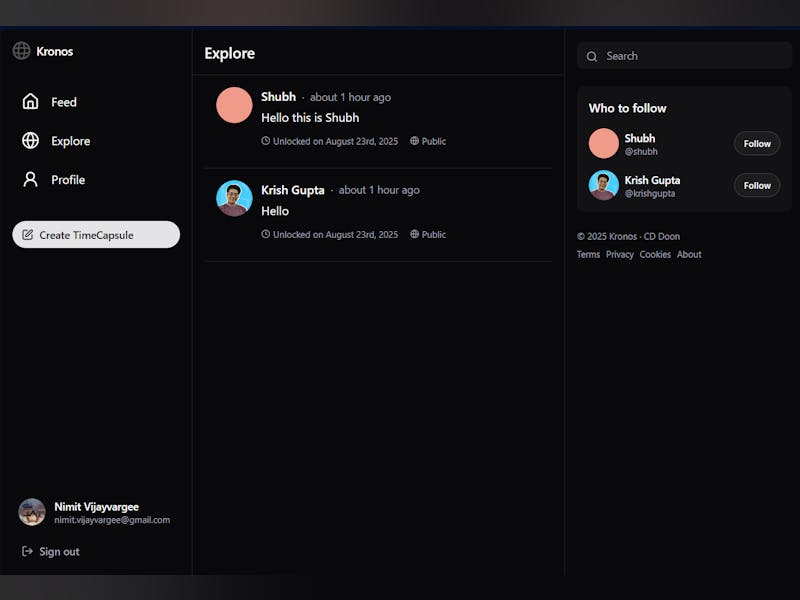Click the @shubh handle
This screenshot has height=600, width=800.
coord(641,152)
